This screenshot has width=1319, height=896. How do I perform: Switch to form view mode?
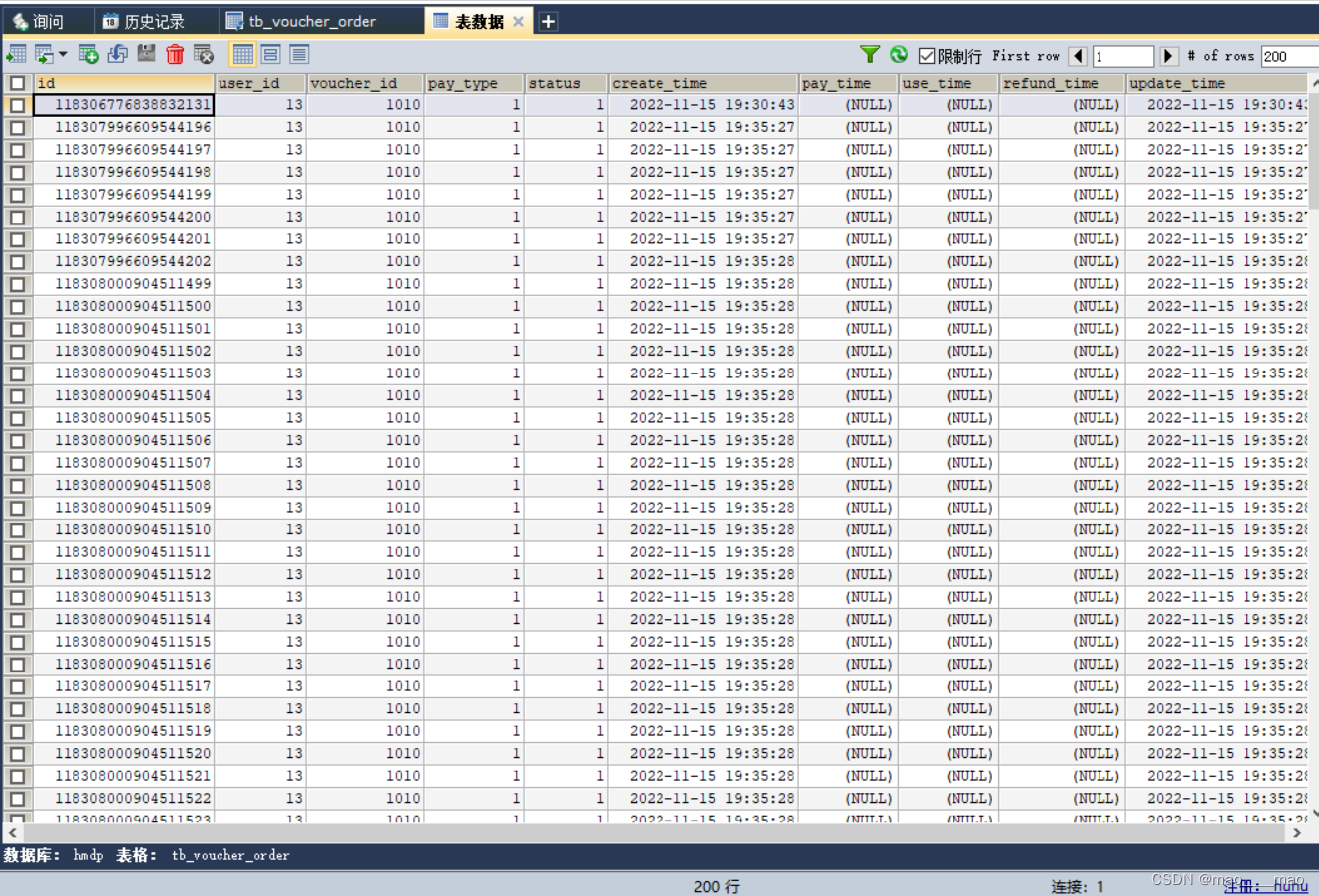pos(270,54)
